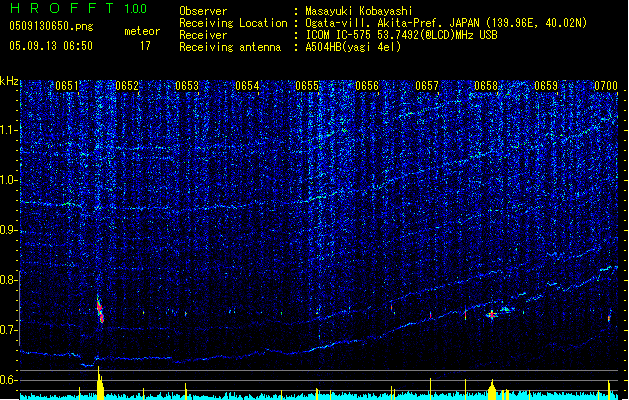629x400 pixels.
Task: Click the 1.1 kHz axis label
Action: (9, 130)
